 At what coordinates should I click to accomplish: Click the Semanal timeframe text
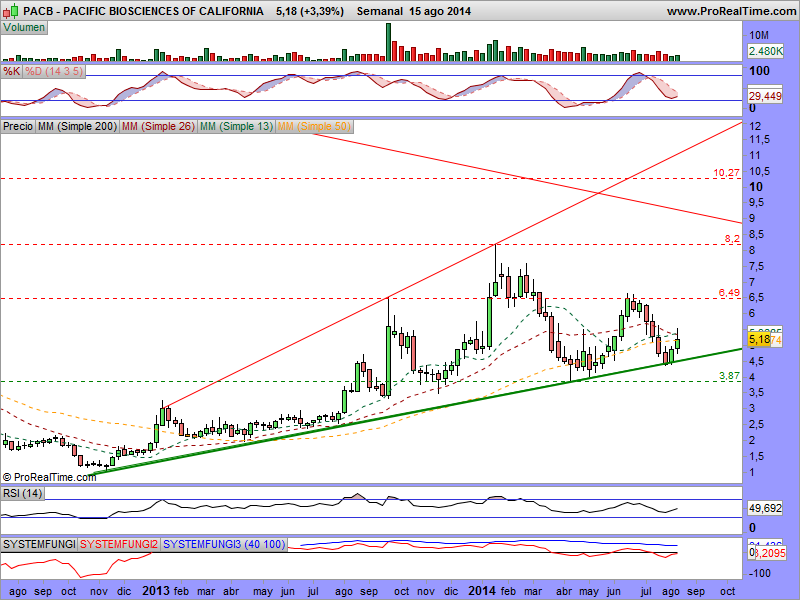click(380, 11)
